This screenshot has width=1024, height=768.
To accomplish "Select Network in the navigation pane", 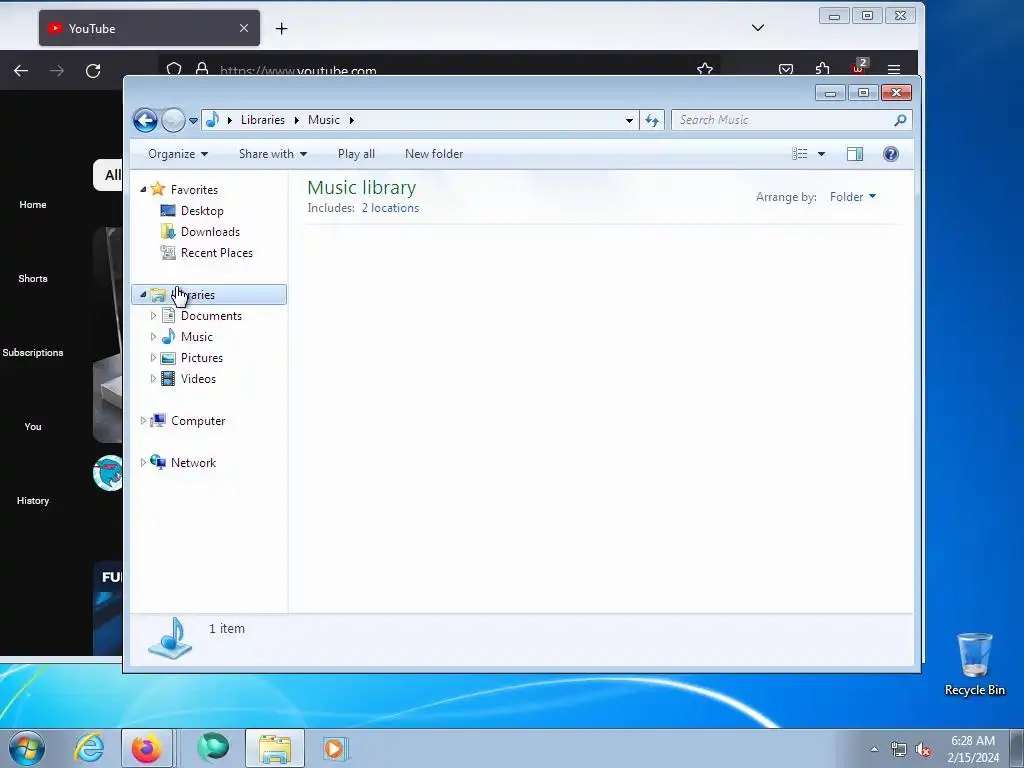I will pyautogui.click(x=193, y=463).
